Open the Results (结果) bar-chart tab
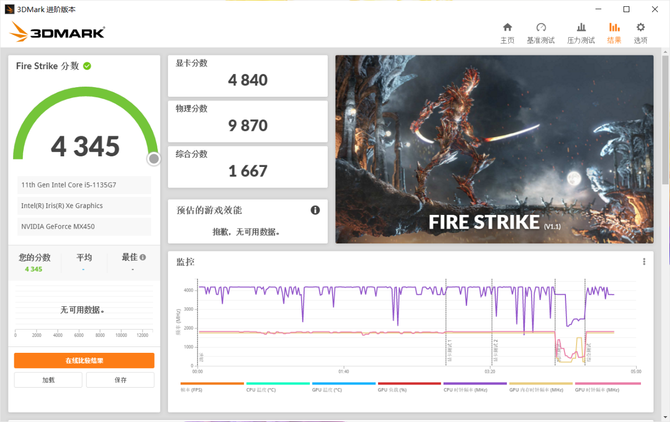 pos(614,33)
